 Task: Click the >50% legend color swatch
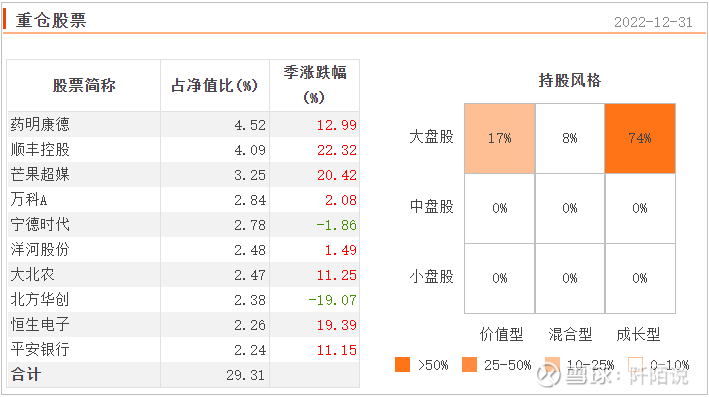(x=402, y=364)
